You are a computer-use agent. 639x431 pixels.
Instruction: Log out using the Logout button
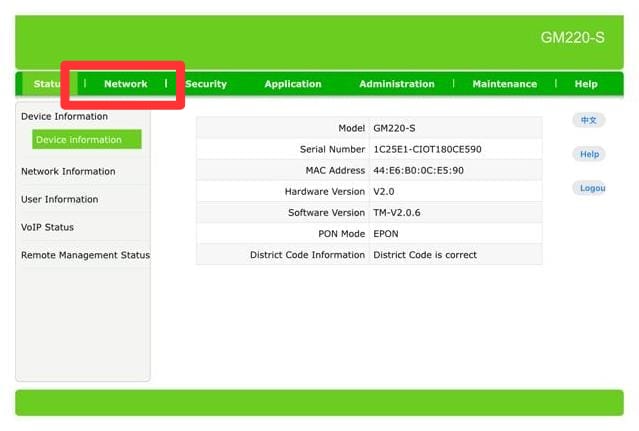(591, 188)
